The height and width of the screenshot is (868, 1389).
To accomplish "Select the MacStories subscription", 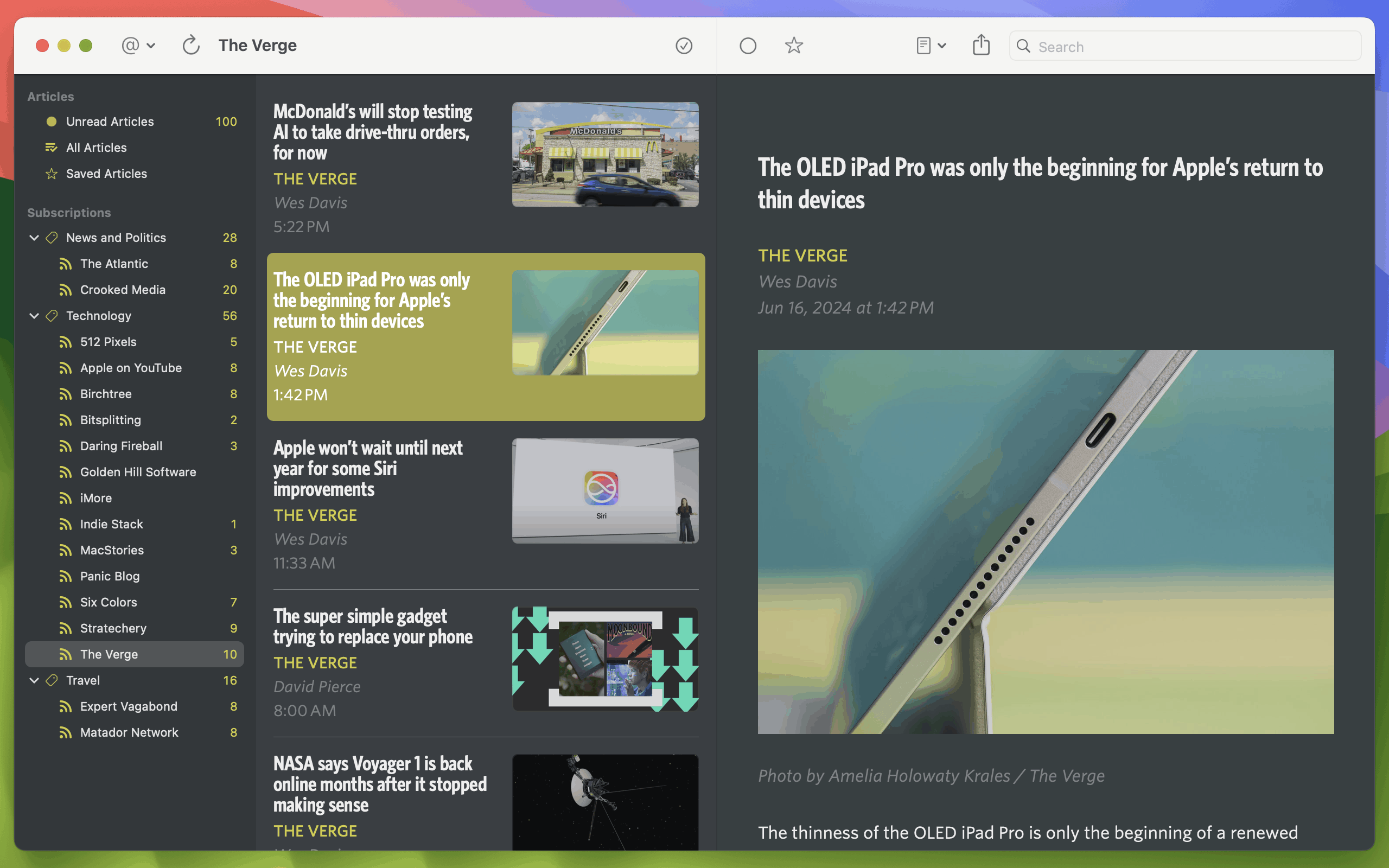I will point(135,550).
